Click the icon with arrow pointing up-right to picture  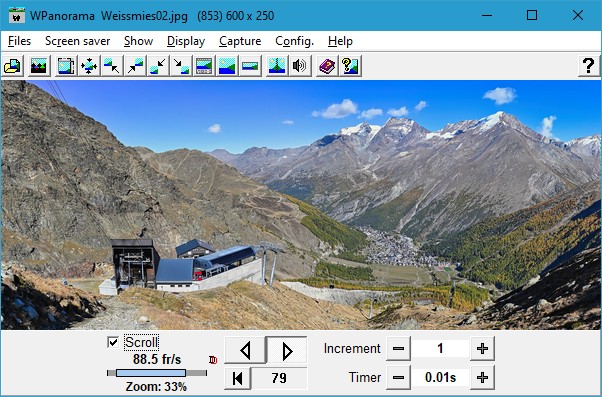click(135, 66)
